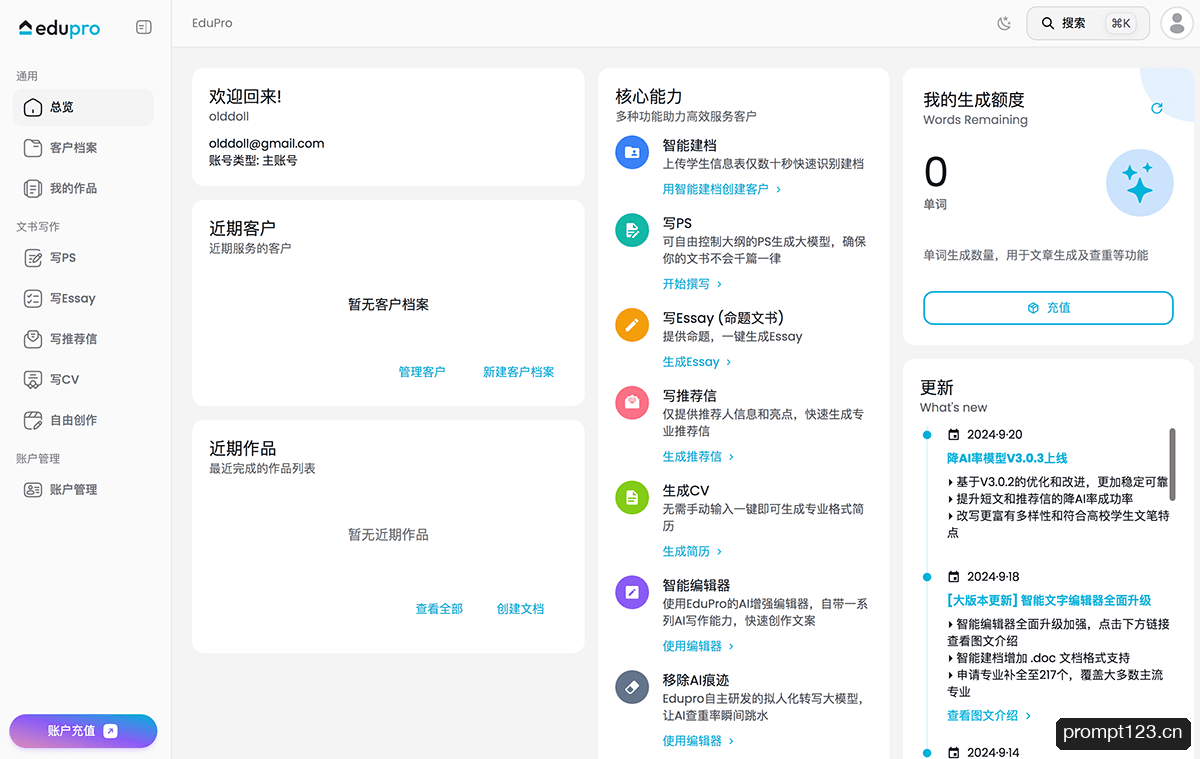Select 写PS in the sidebar
The width and height of the screenshot is (1200, 759).
[83, 258]
